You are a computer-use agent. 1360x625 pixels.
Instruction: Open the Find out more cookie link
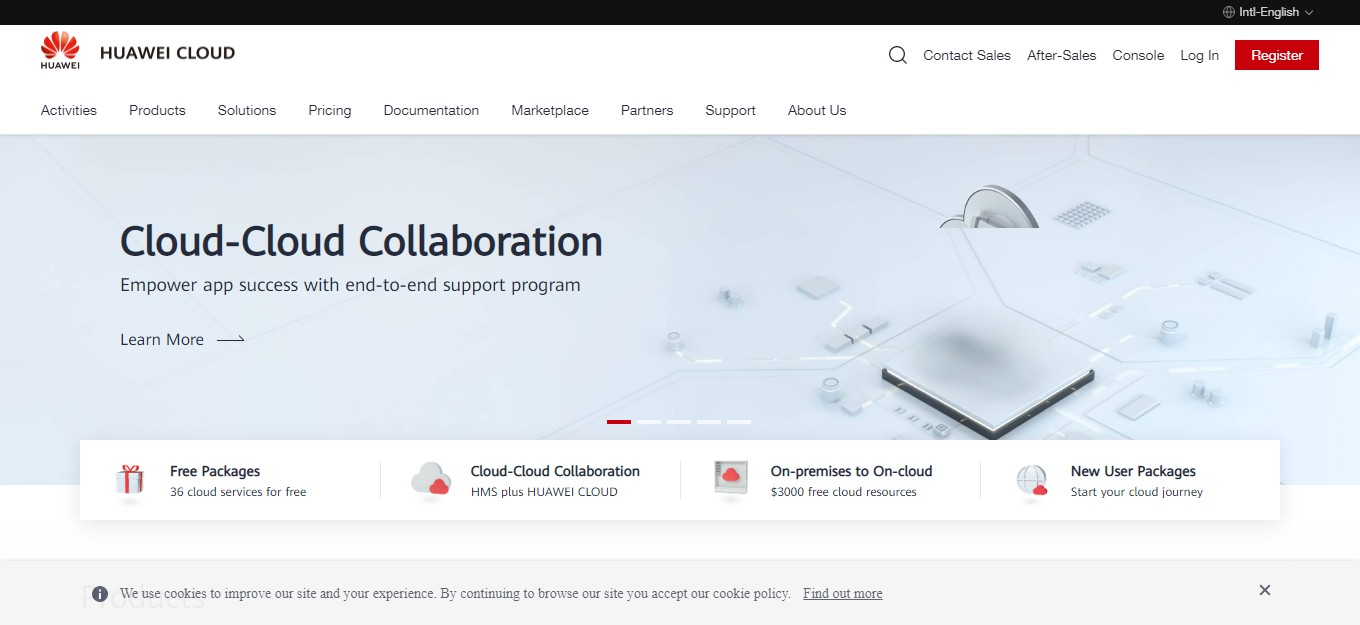[843, 593]
